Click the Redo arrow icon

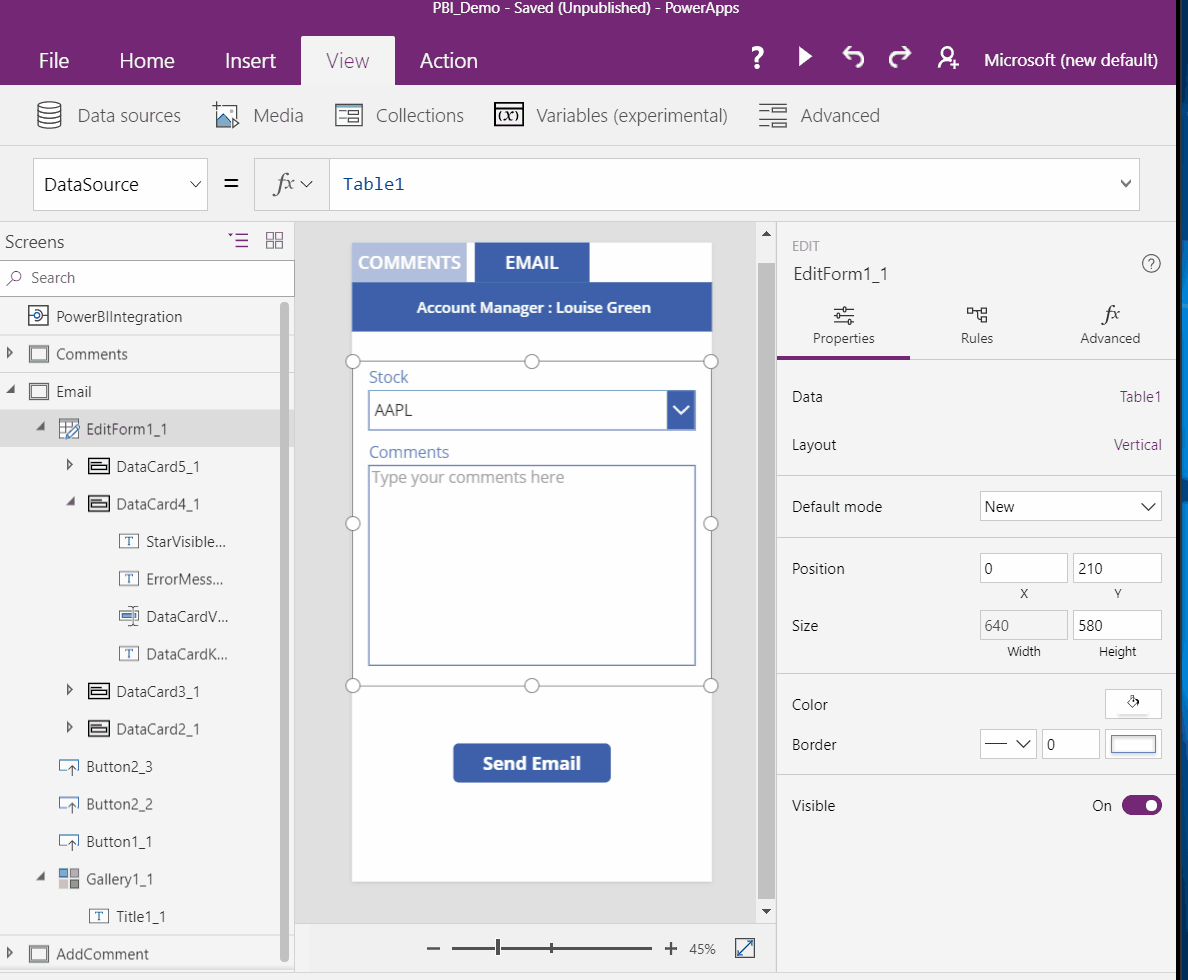tap(900, 58)
